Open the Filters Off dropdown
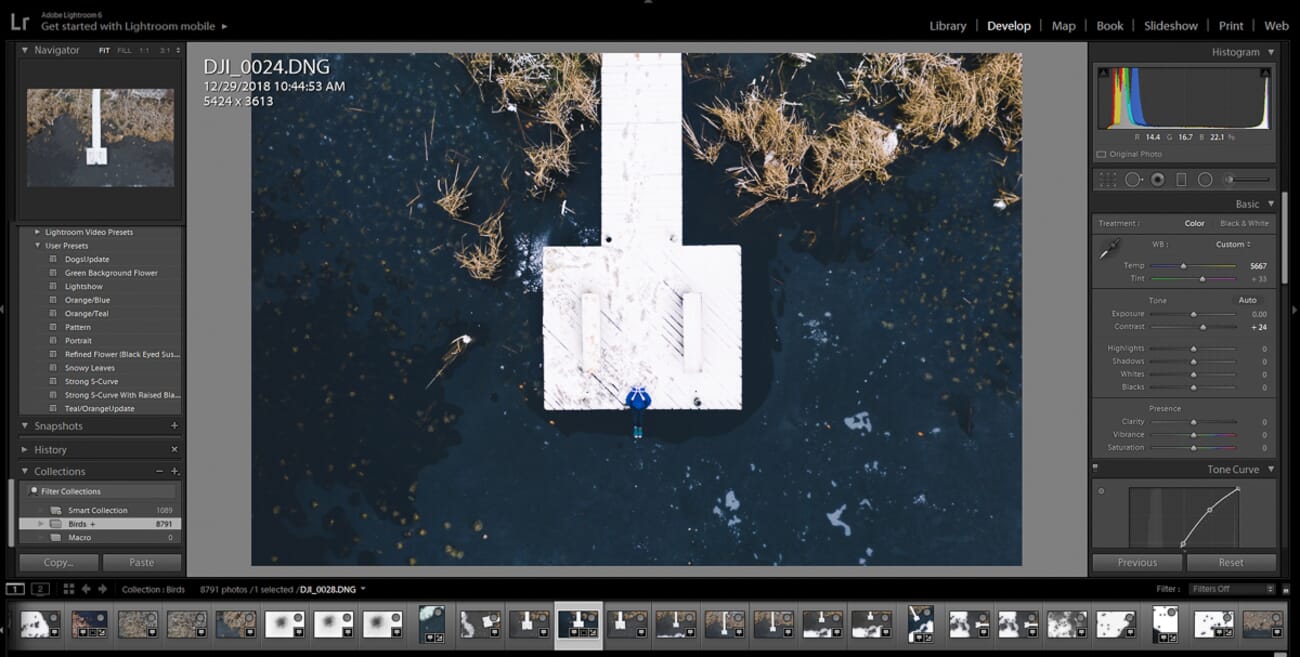Image resolution: width=1300 pixels, height=657 pixels. pos(1233,589)
